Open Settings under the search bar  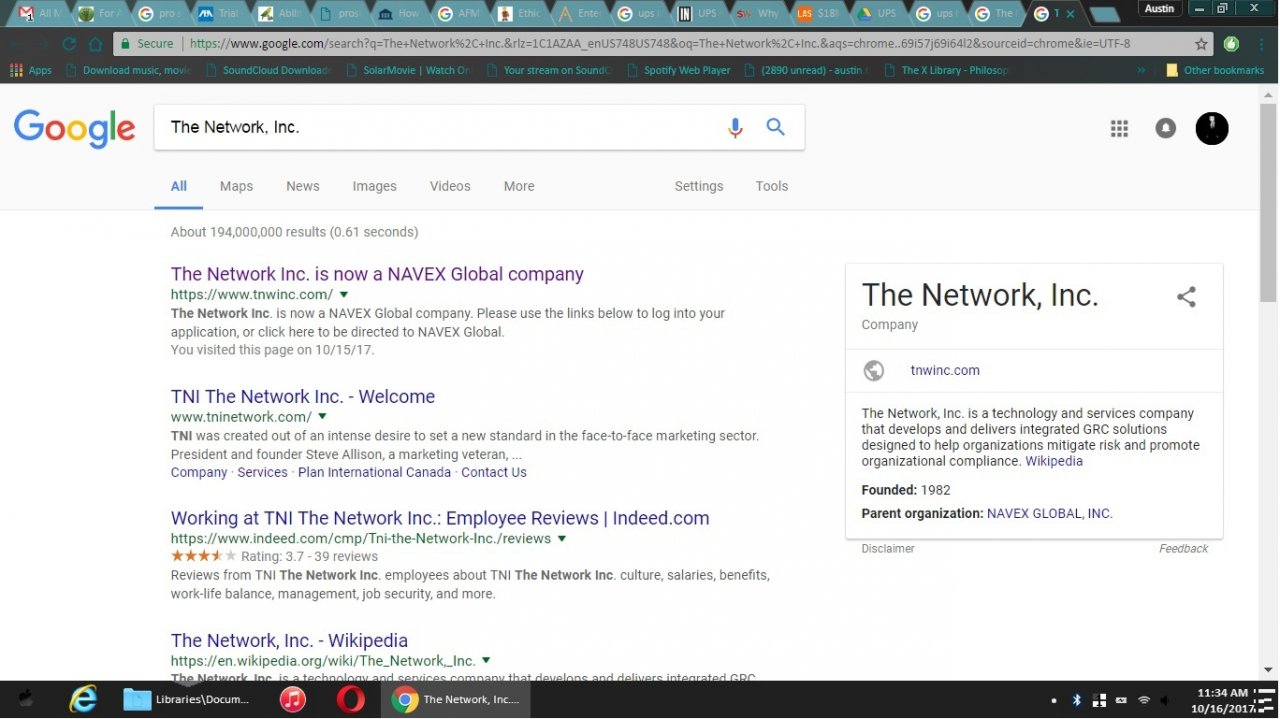pyautogui.click(x=699, y=186)
